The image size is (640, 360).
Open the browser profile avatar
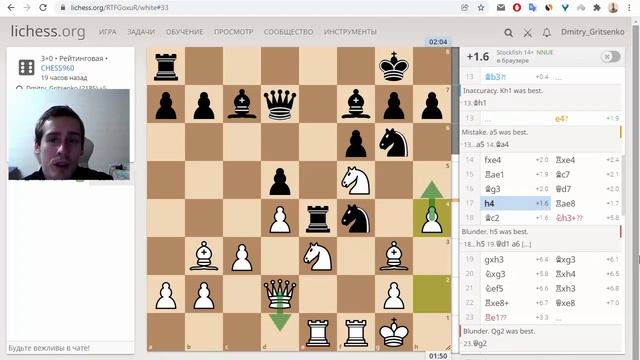click(613, 7)
